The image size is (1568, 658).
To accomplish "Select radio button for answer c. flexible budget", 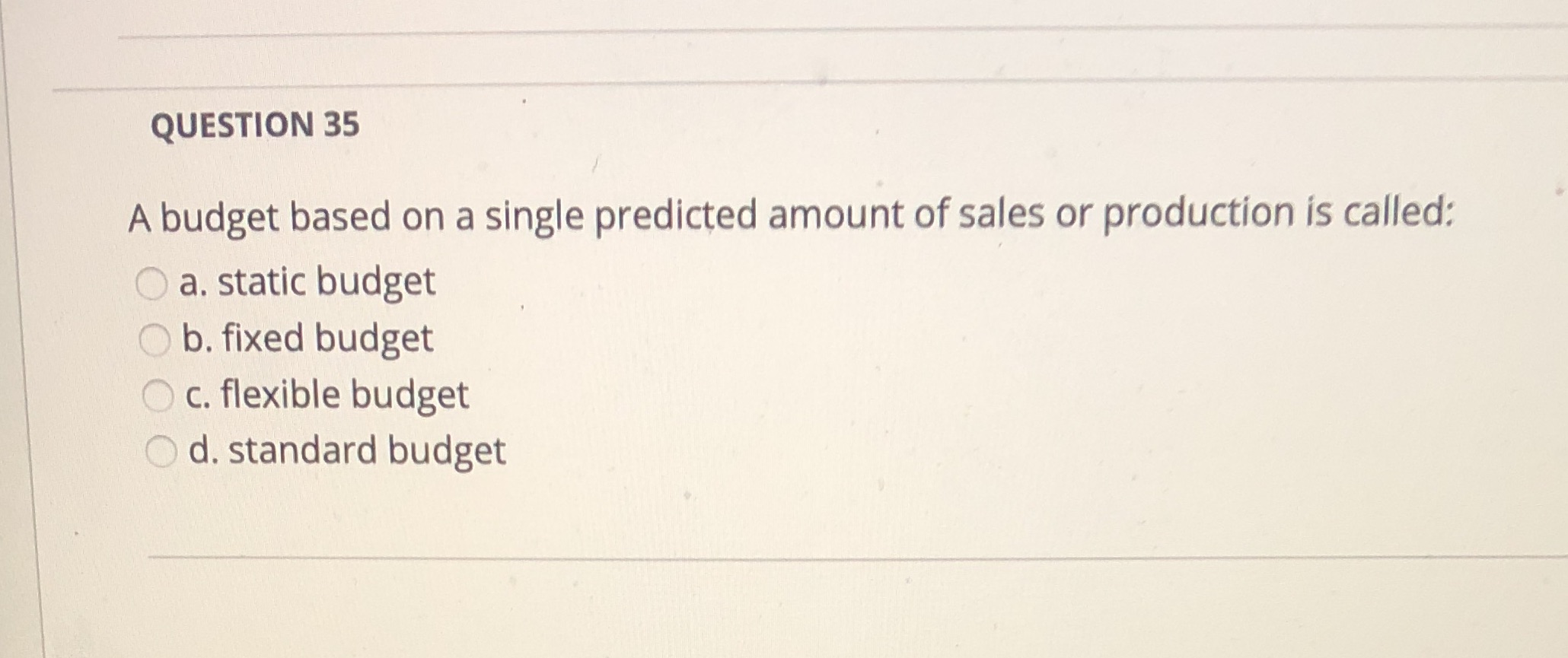I will pyautogui.click(x=158, y=396).
